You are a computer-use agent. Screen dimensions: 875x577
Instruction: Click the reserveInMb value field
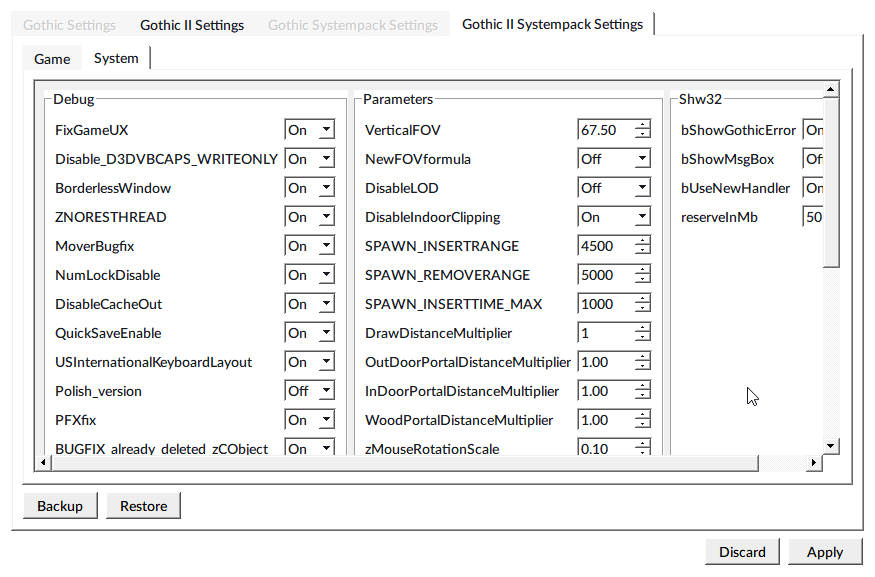(x=812, y=217)
